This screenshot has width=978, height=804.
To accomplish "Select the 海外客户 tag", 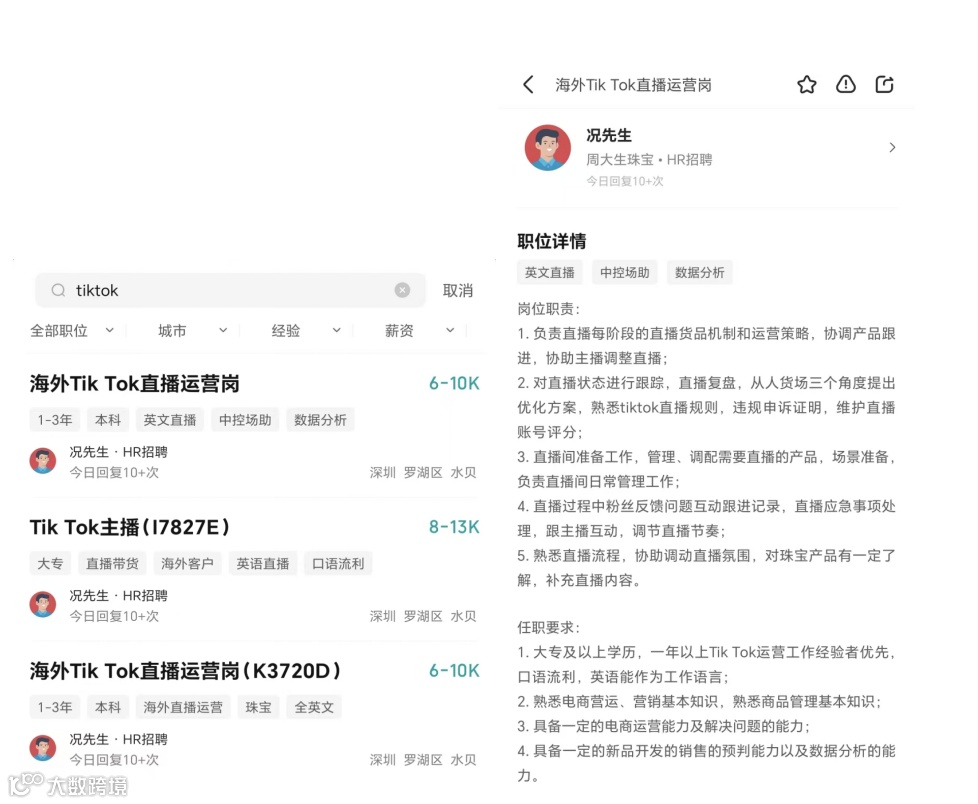I will (x=187, y=564).
